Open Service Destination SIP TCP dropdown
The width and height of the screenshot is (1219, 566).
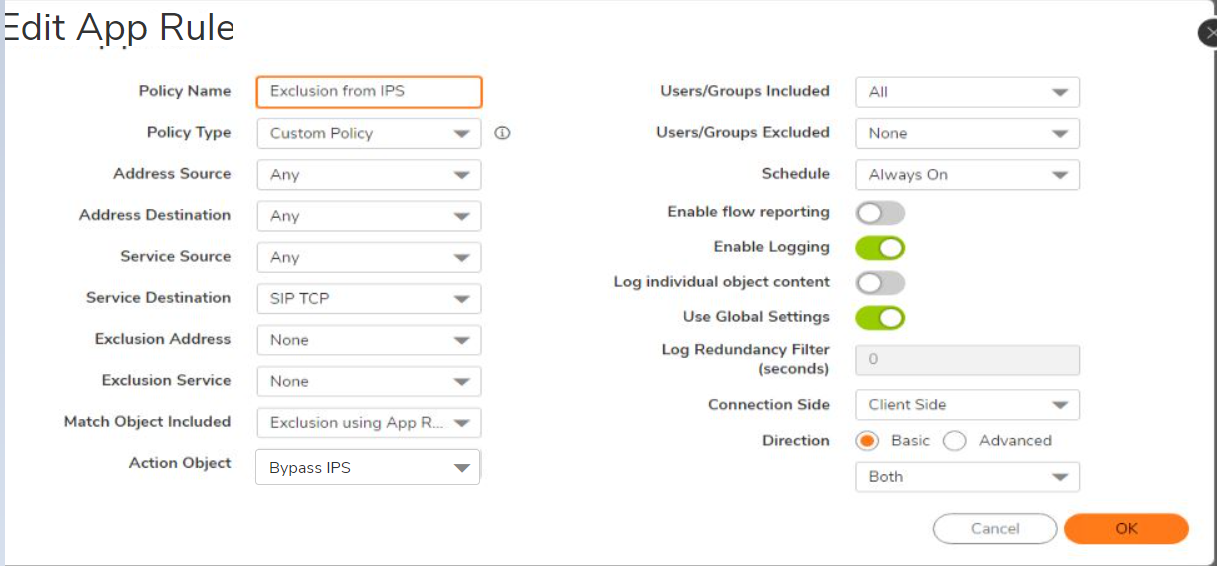[368, 299]
